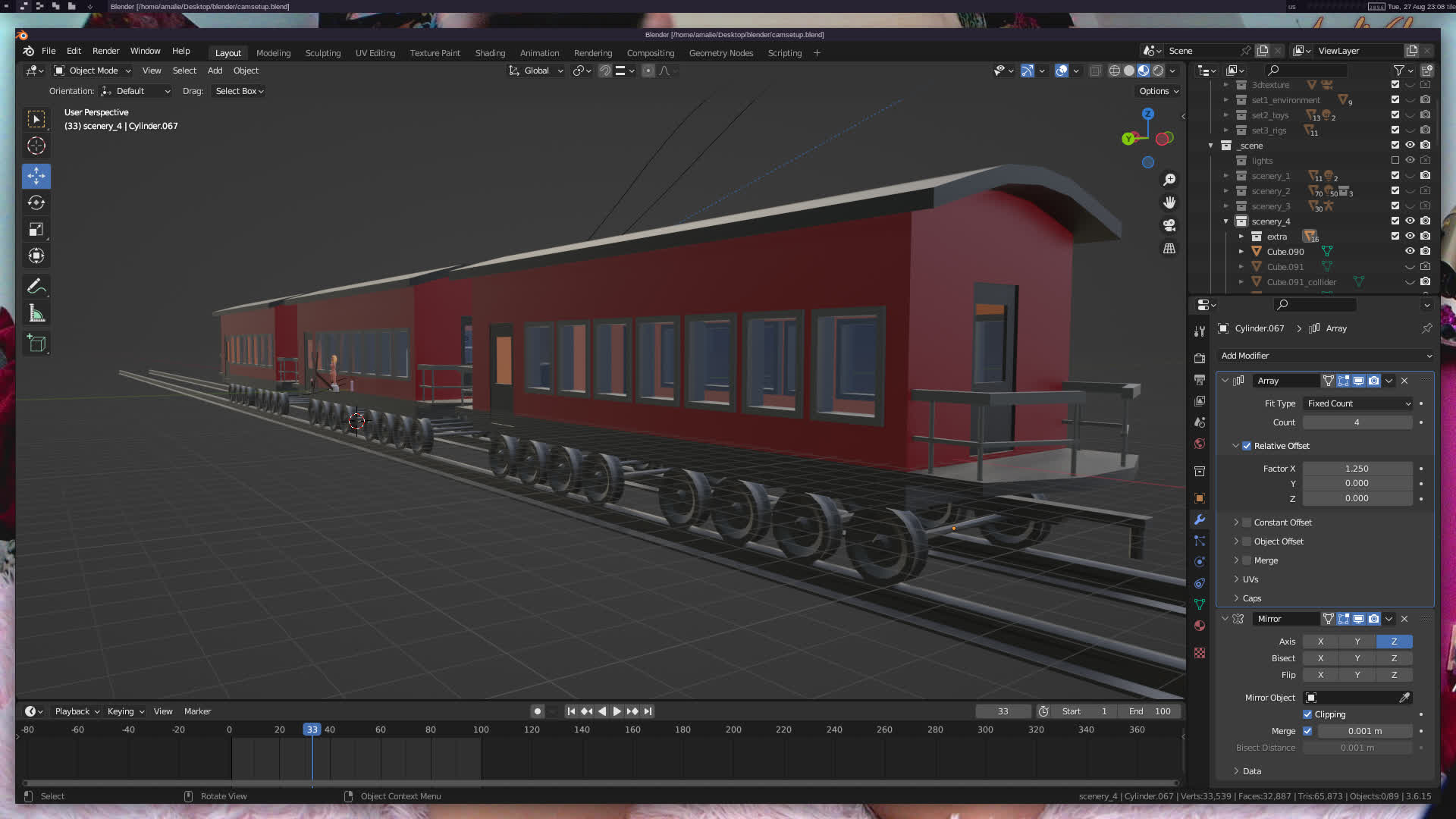
Task: Select the Measure tool
Action: pos(36,313)
